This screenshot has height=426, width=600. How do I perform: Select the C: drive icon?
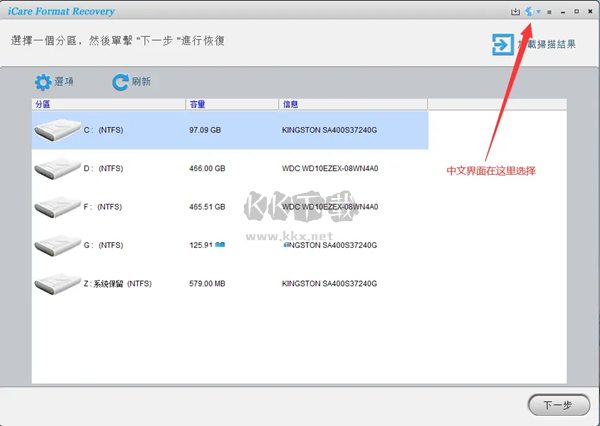(x=56, y=130)
